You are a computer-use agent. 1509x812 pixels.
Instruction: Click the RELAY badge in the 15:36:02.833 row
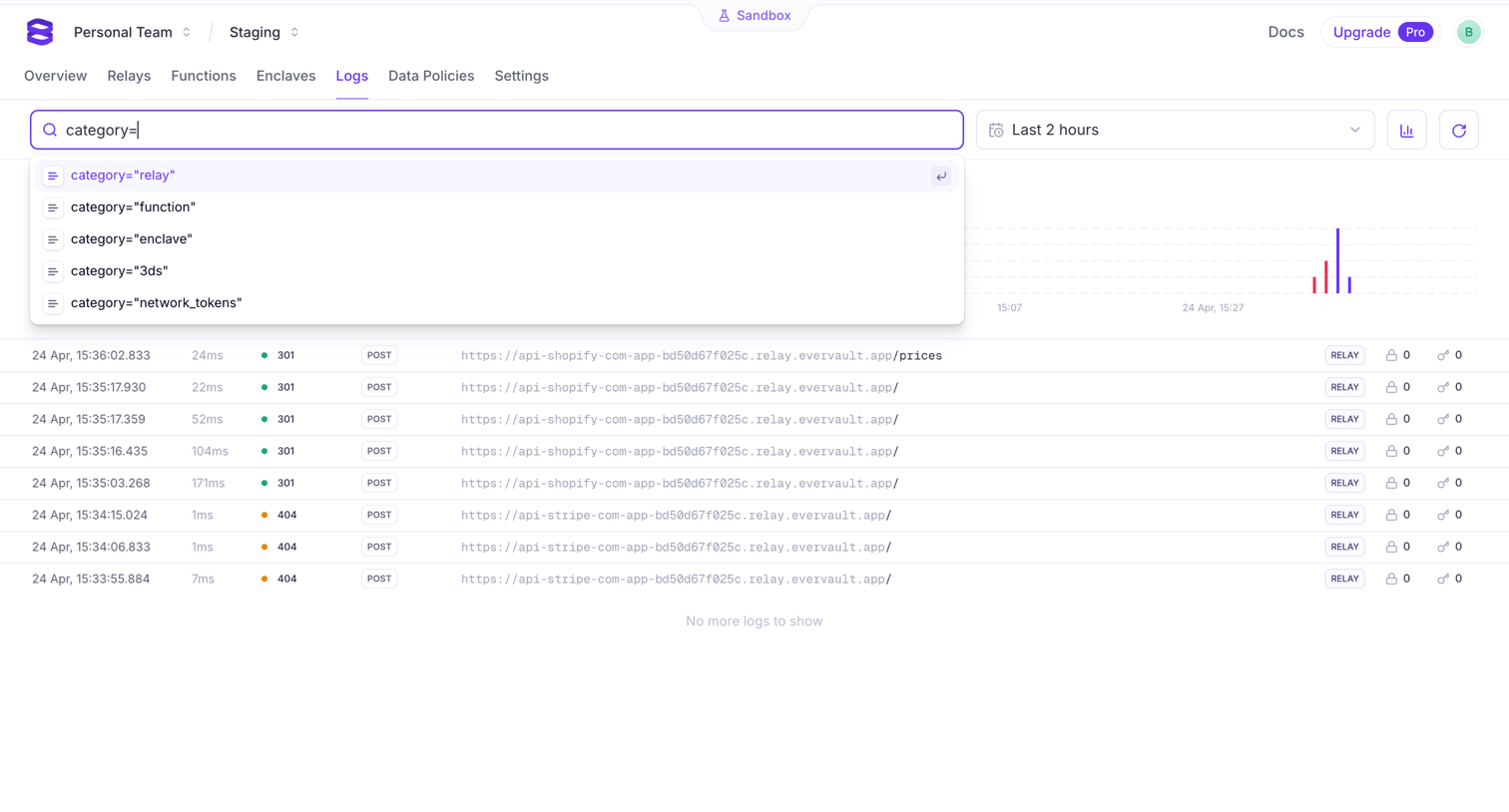point(1344,355)
